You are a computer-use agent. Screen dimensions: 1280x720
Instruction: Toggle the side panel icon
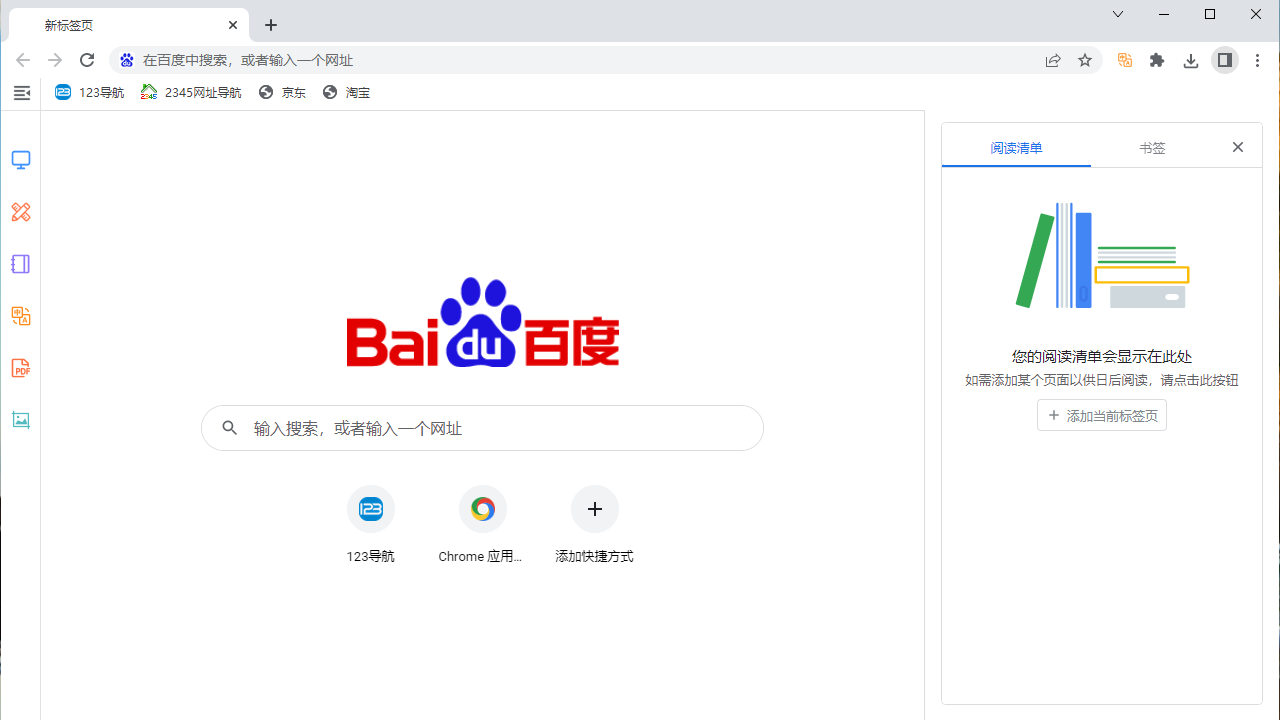pyautogui.click(x=1224, y=60)
